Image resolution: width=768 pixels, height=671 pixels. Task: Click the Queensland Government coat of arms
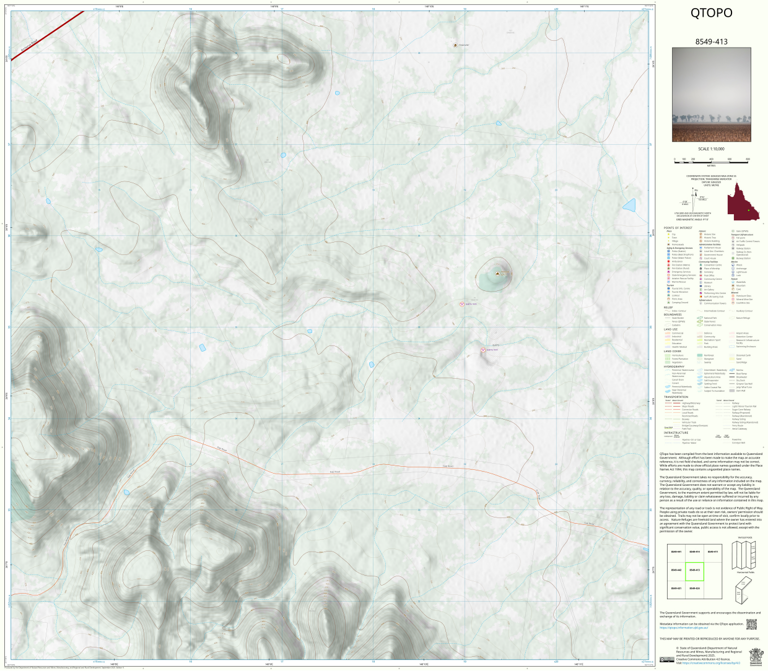point(756,657)
